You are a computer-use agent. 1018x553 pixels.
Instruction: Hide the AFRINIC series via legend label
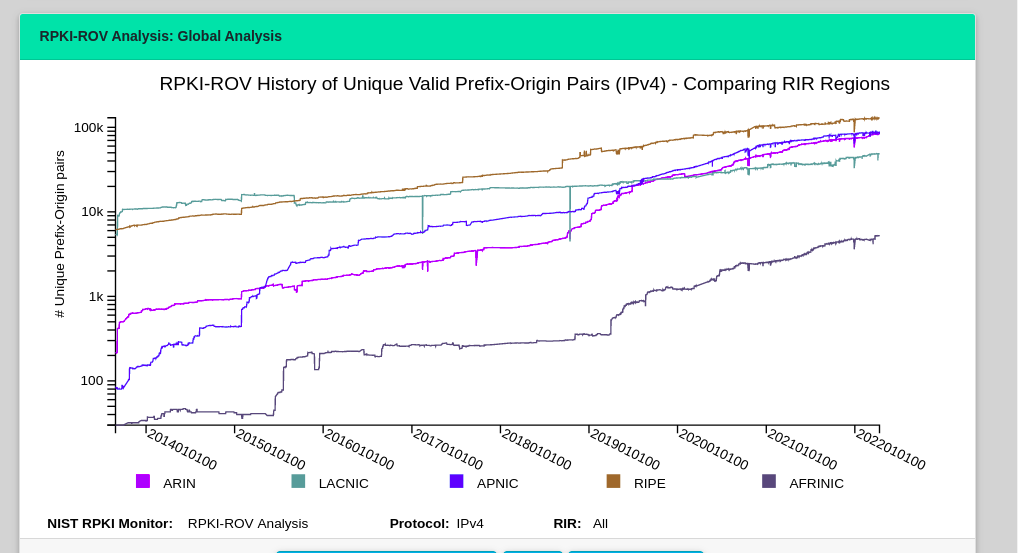point(816,484)
